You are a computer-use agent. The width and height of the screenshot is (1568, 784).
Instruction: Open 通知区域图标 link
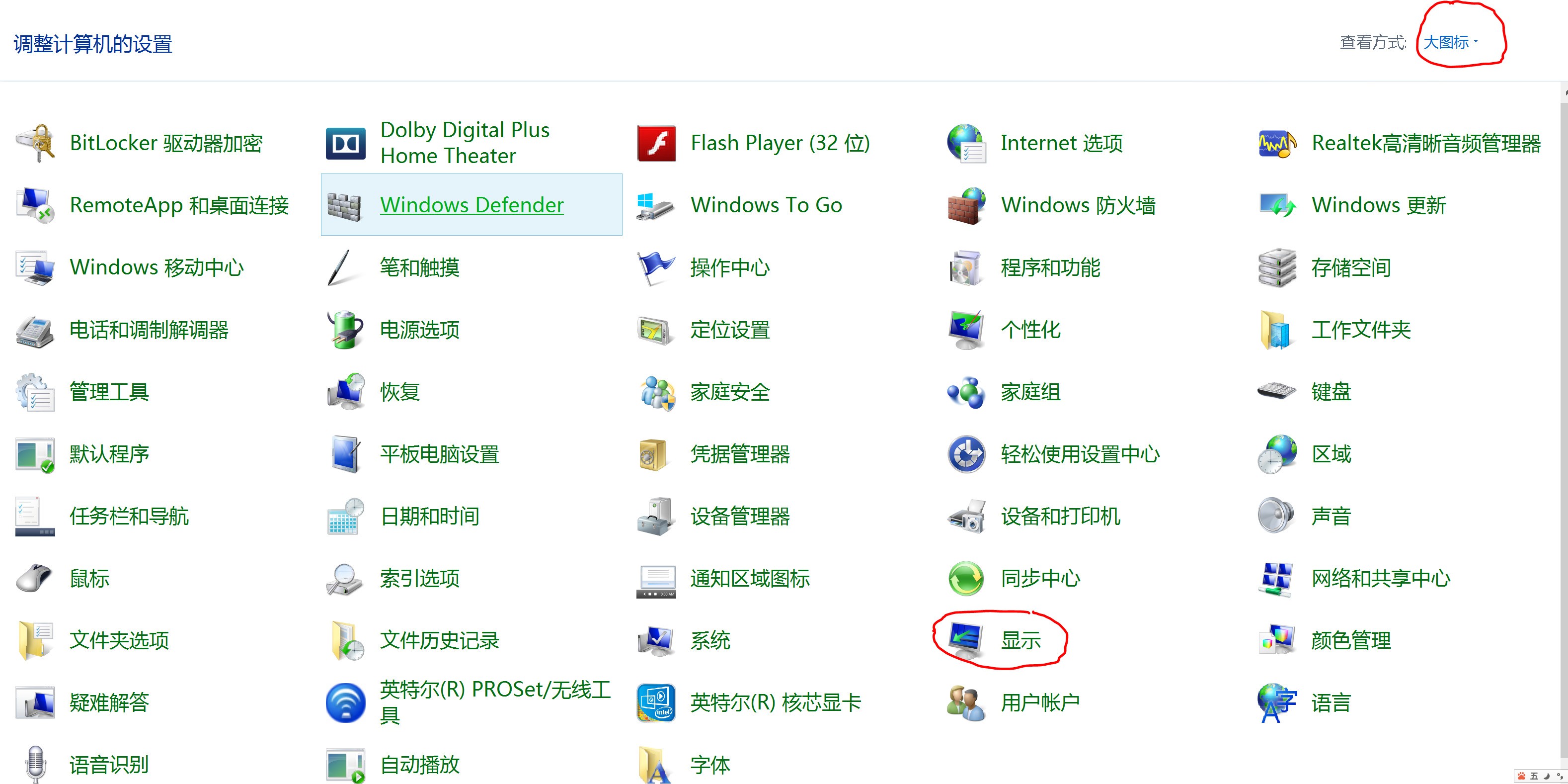(750, 578)
